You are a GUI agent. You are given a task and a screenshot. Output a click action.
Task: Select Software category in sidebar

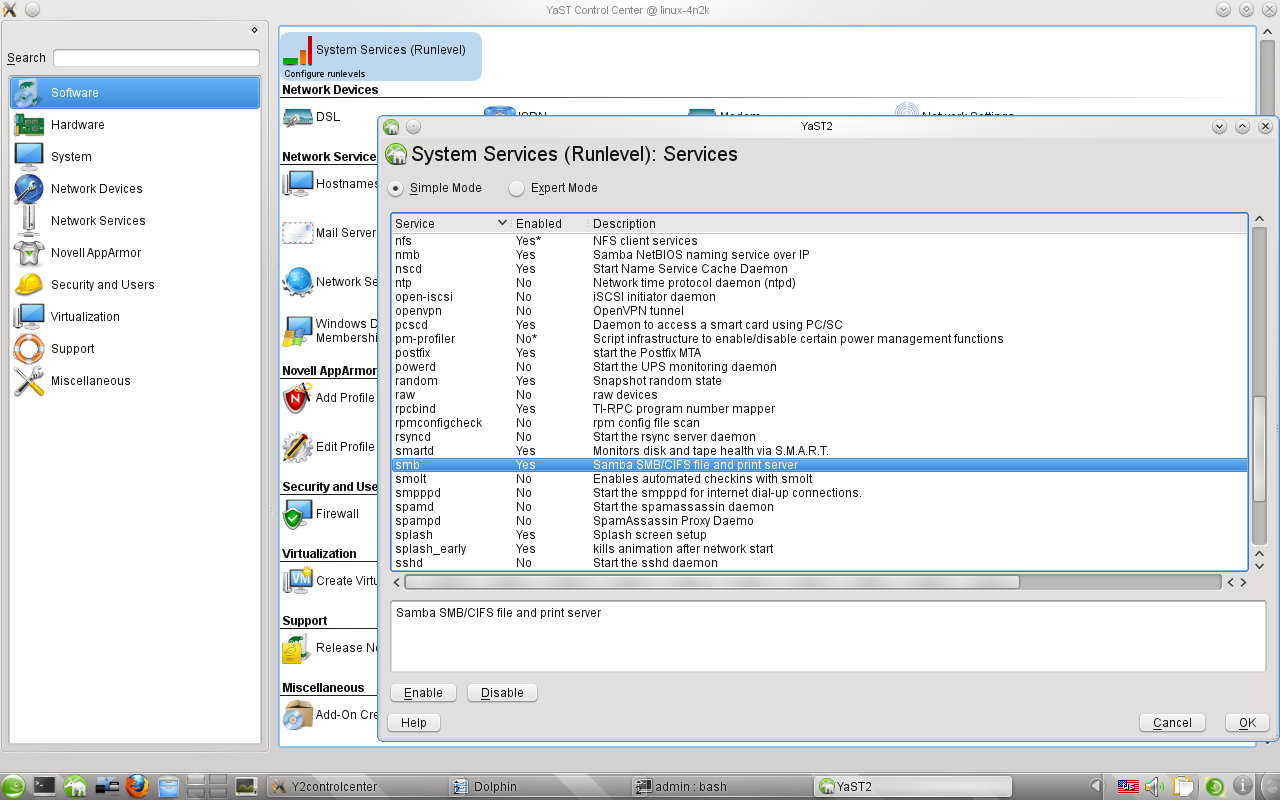click(135, 93)
